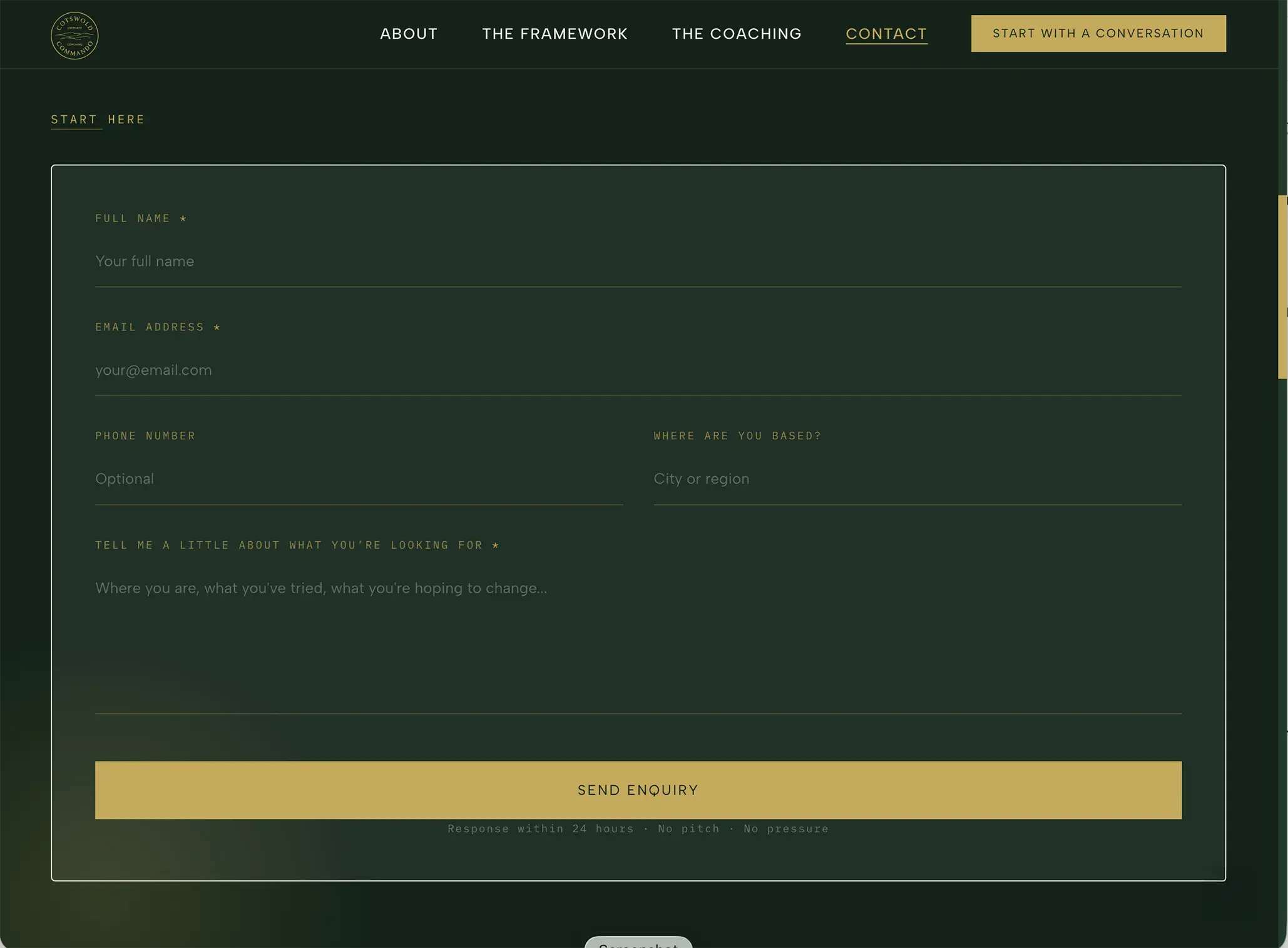Click the Where Are You Based? label
1288x948 pixels.
[737, 436]
